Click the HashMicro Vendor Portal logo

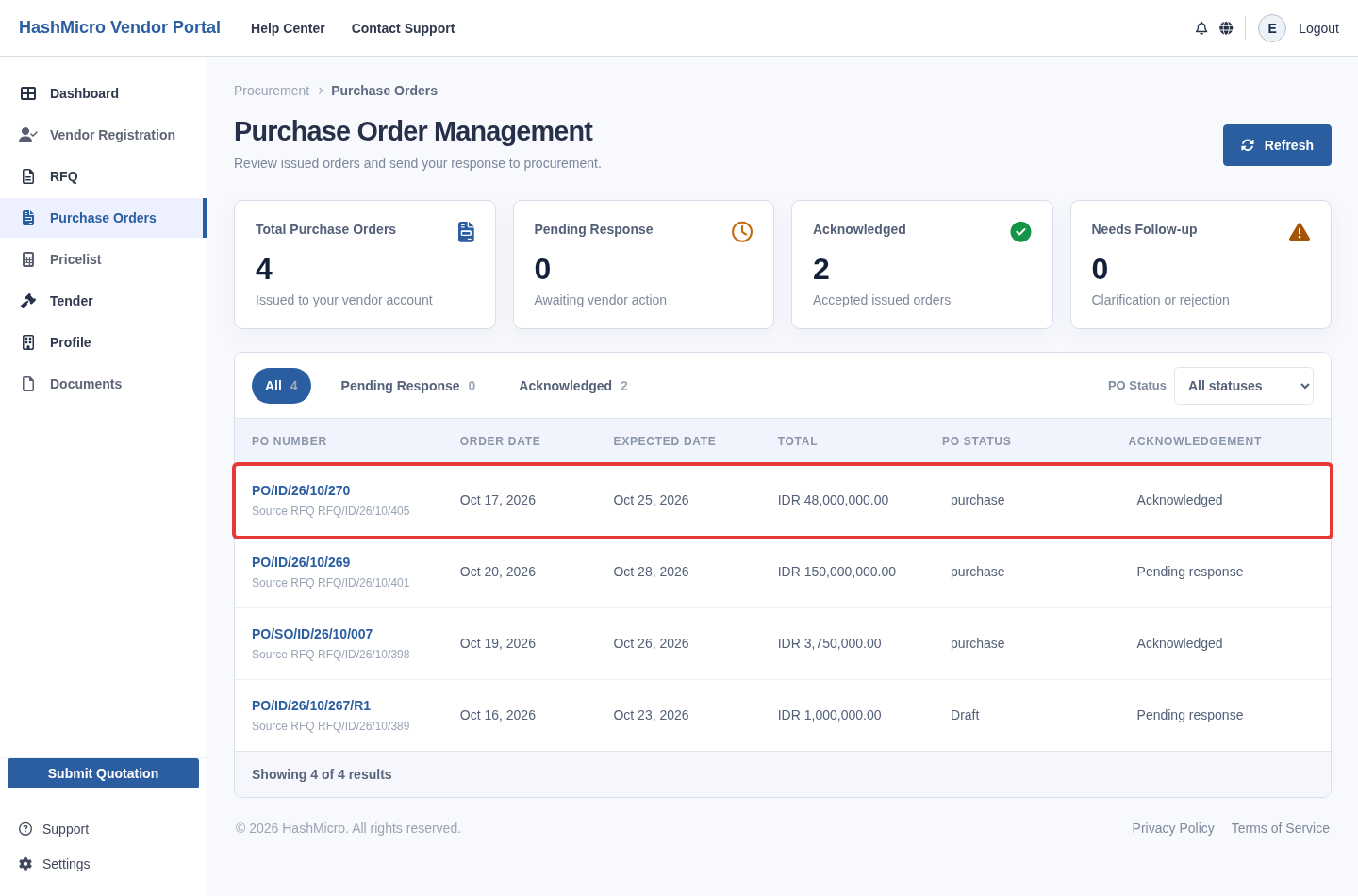[x=120, y=27]
